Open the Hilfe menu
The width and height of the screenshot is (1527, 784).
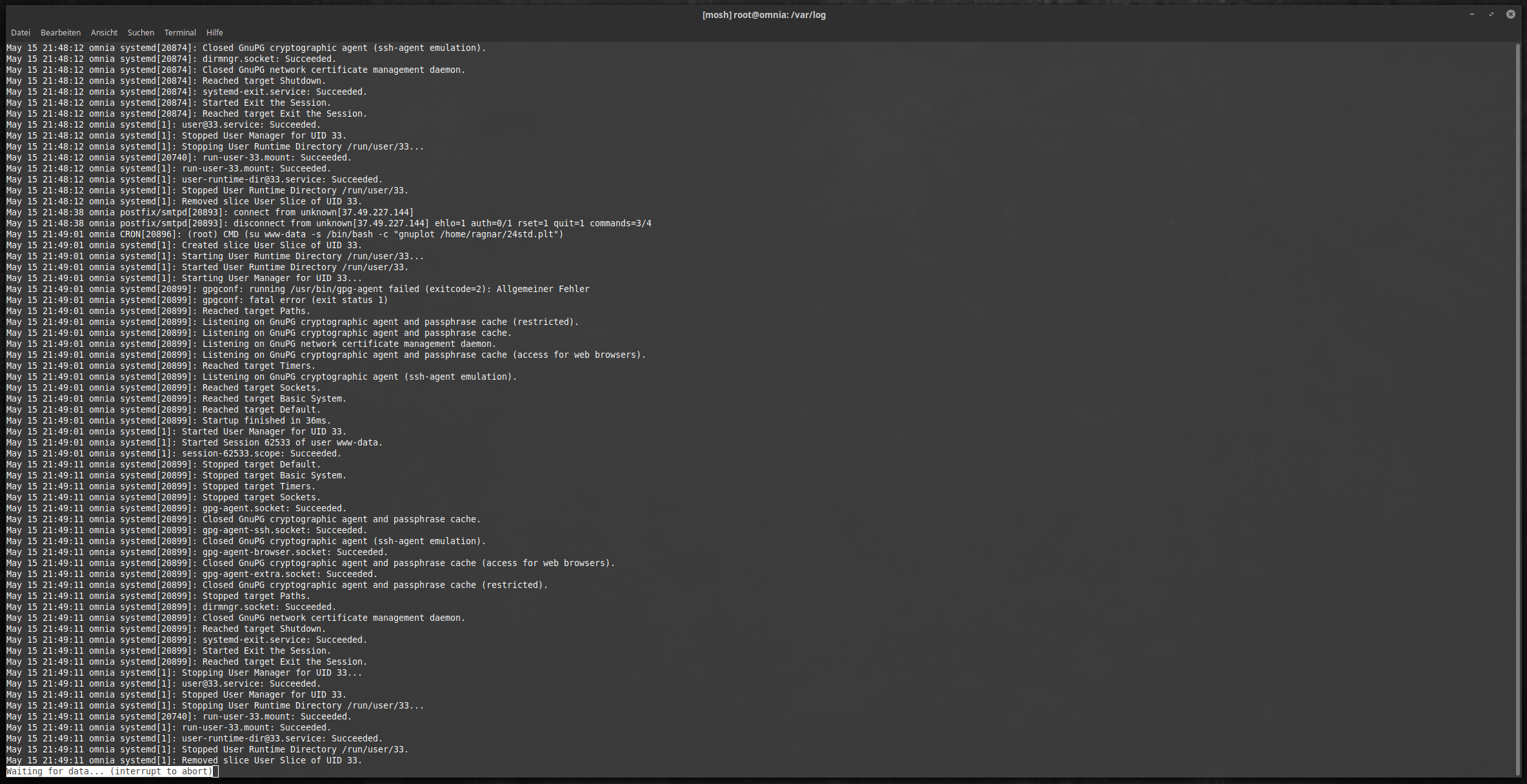(x=214, y=32)
